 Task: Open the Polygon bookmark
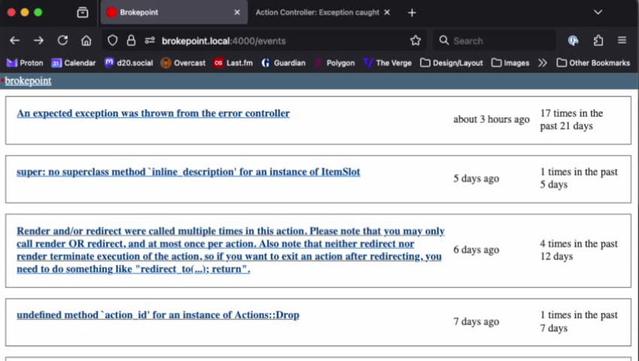click(334, 63)
